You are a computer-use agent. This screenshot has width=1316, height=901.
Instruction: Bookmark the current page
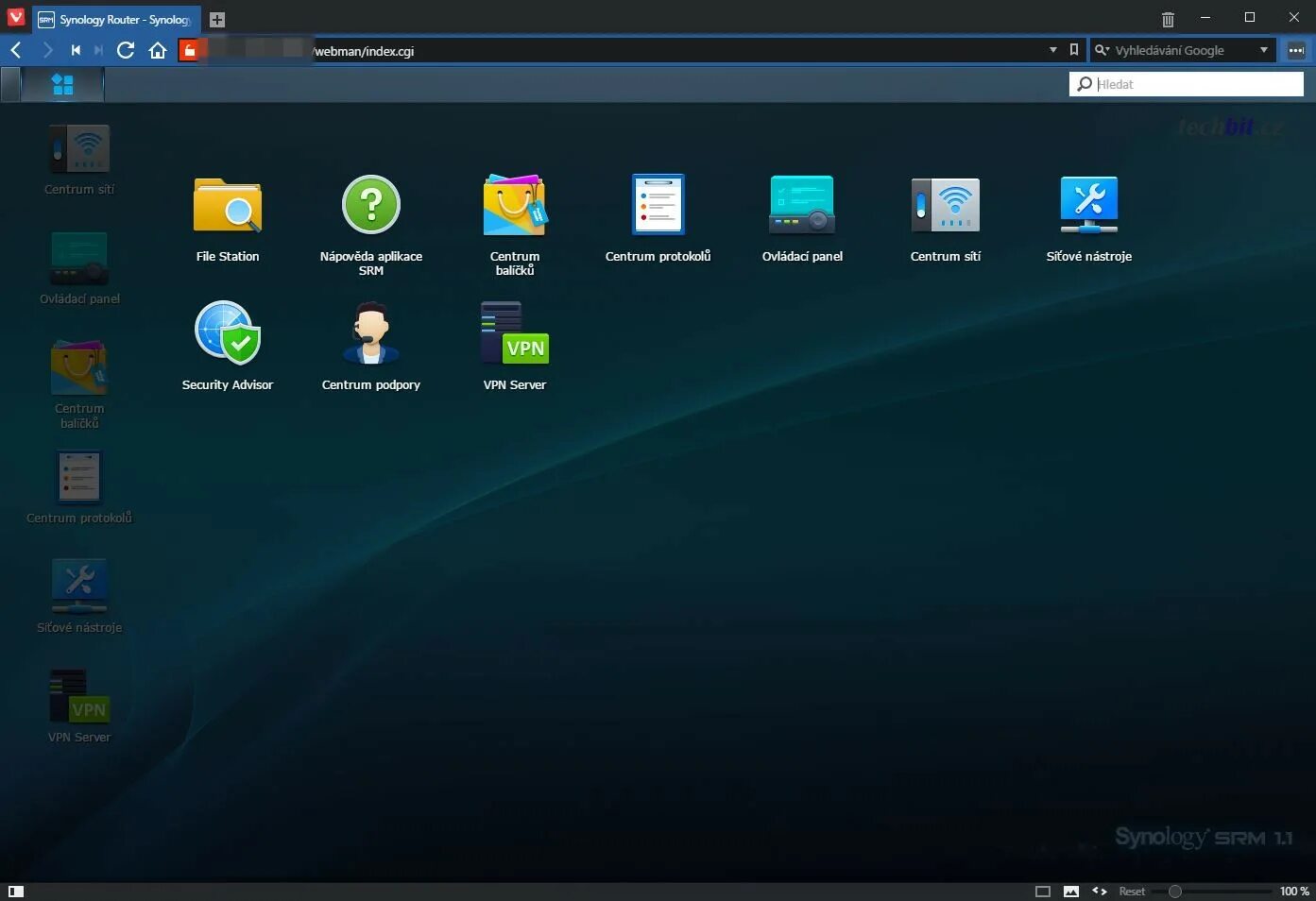(x=1073, y=50)
